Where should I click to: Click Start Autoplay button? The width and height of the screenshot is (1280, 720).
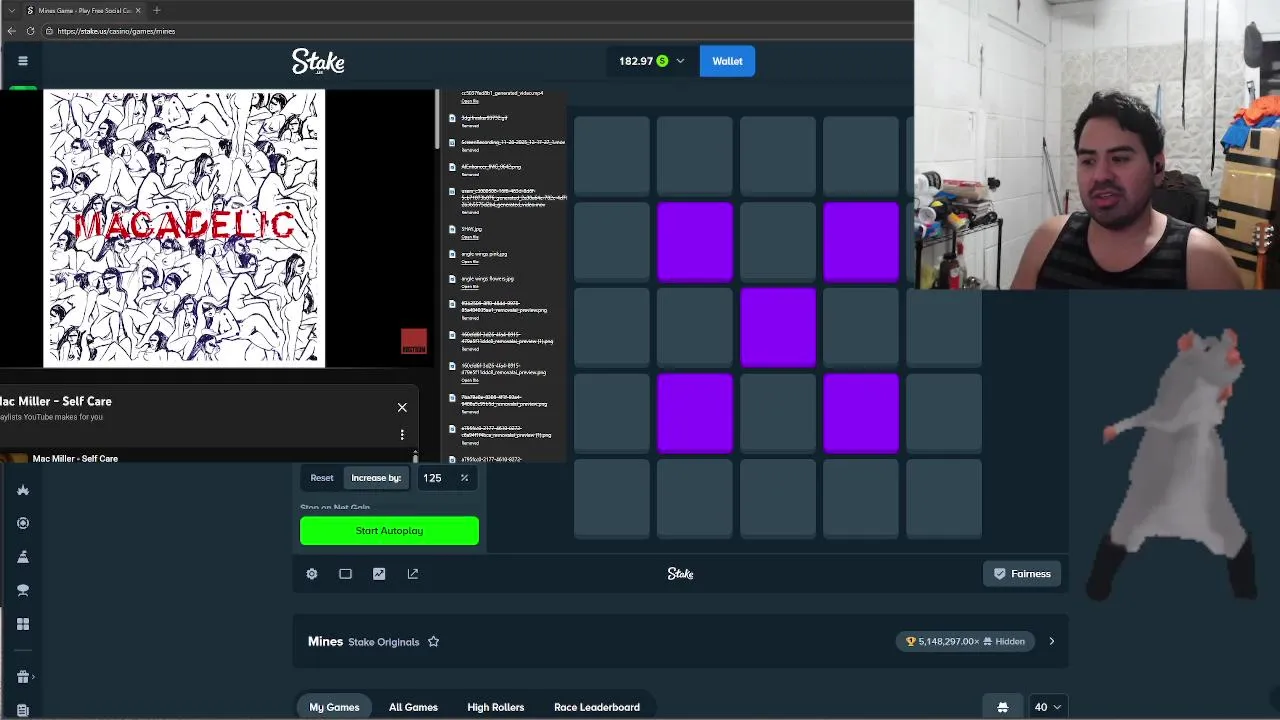tap(389, 531)
